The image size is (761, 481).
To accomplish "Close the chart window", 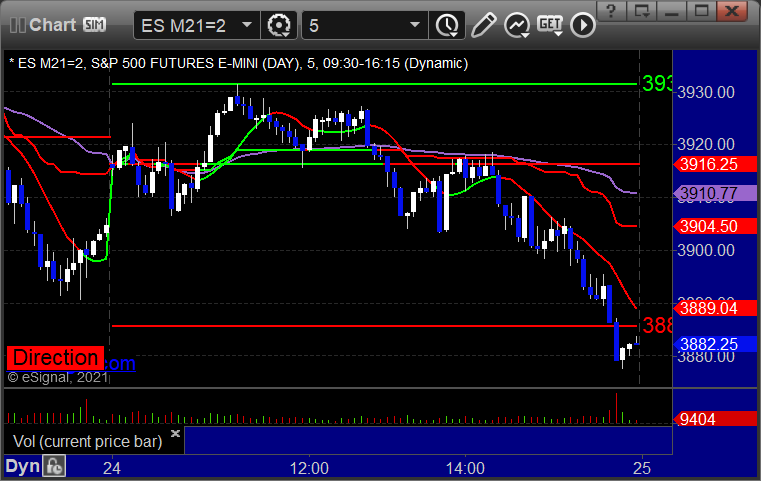I will [x=732, y=10].
